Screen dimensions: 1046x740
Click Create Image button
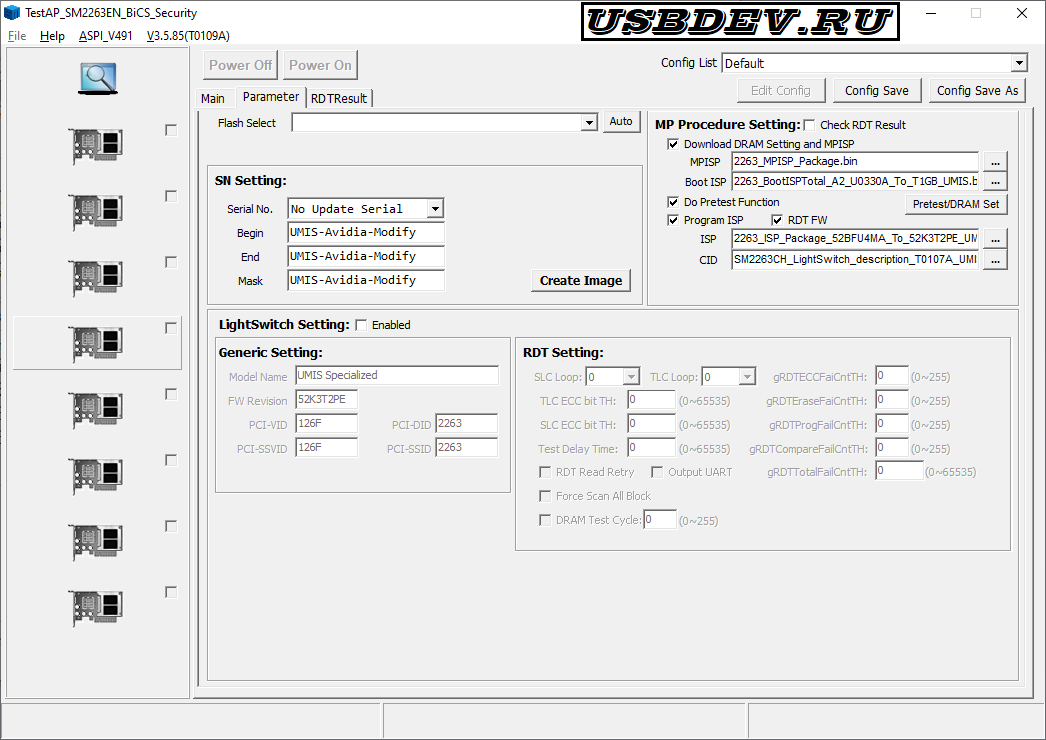tap(581, 281)
